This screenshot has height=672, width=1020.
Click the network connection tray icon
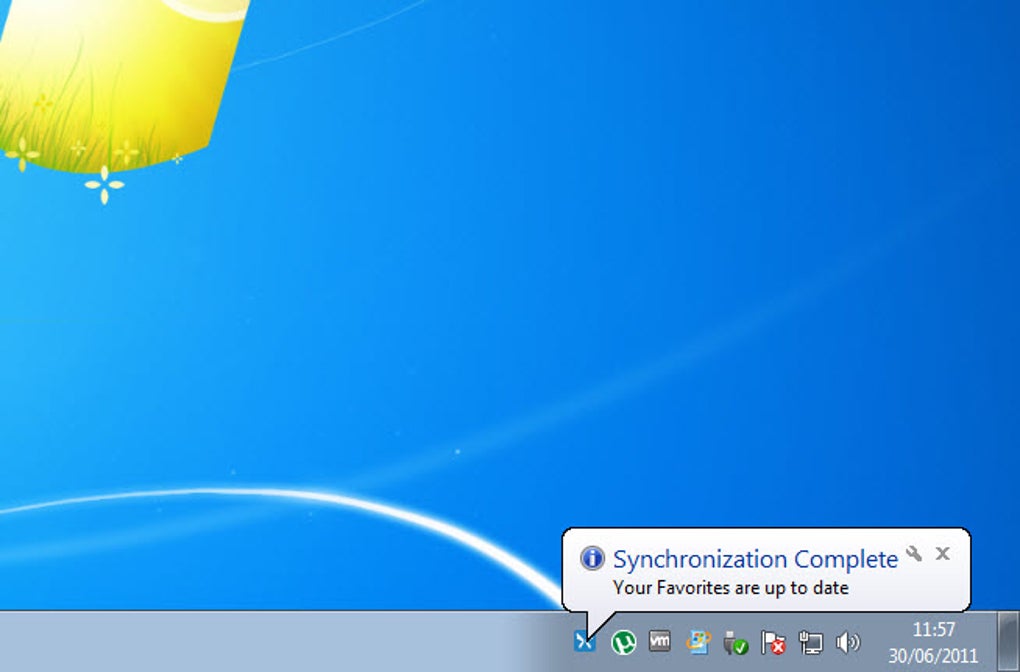point(811,643)
